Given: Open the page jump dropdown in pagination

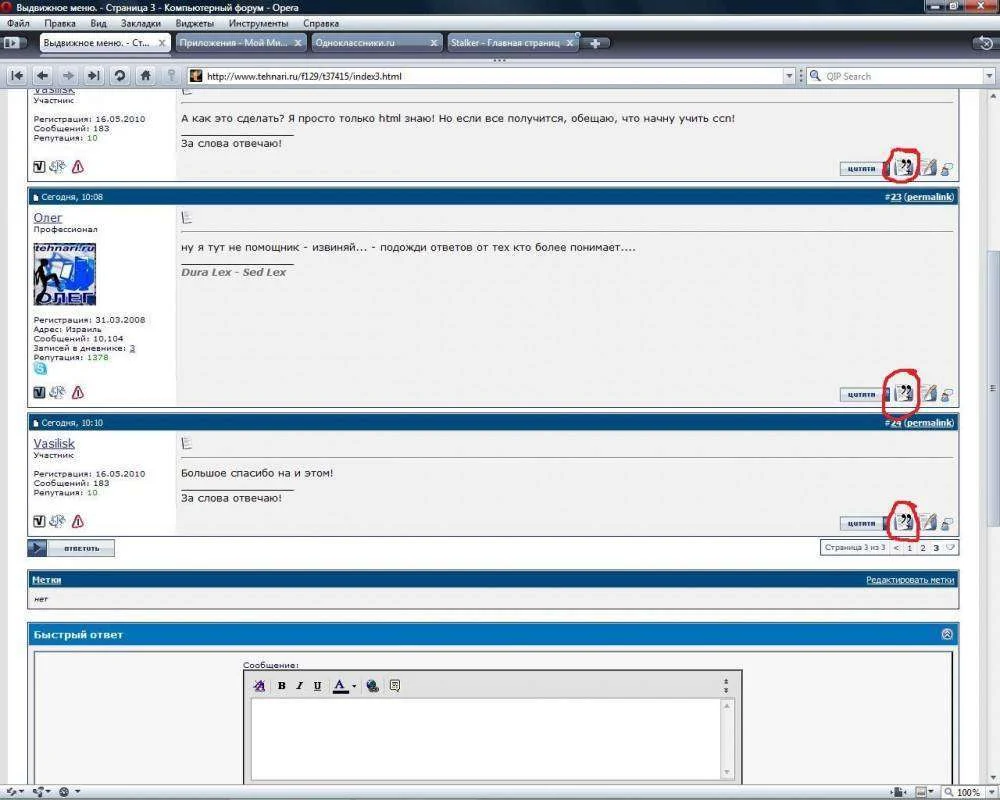Looking at the screenshot, I should coord(950,547).
